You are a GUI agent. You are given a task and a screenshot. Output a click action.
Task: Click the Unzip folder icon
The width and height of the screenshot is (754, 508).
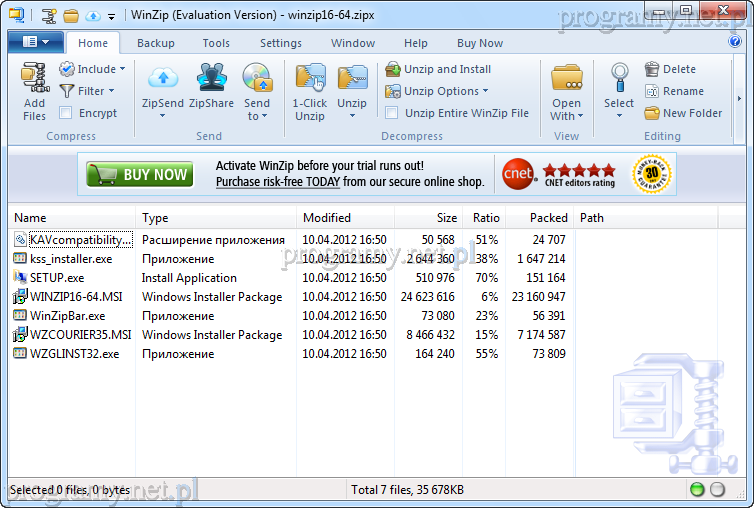[x=352, y=78]
